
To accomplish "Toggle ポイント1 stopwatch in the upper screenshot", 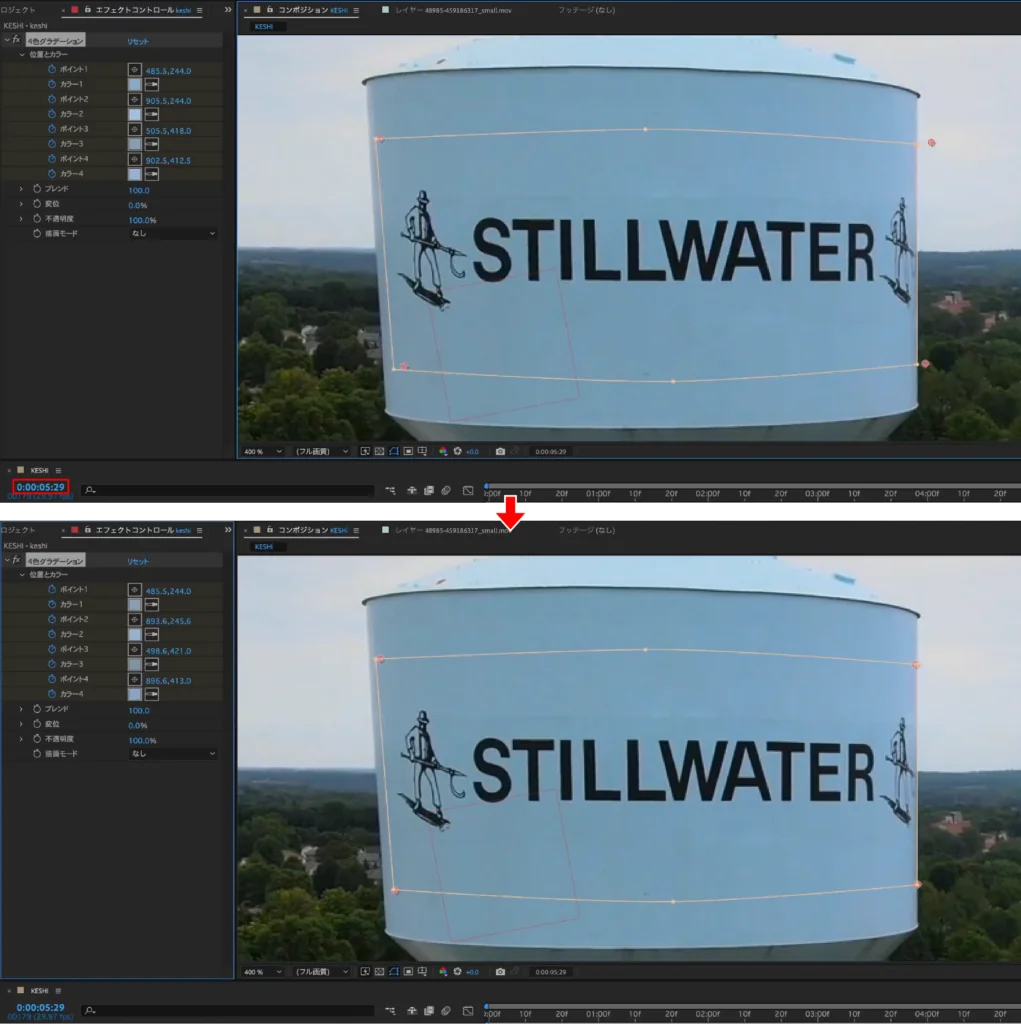I will 52,69.
